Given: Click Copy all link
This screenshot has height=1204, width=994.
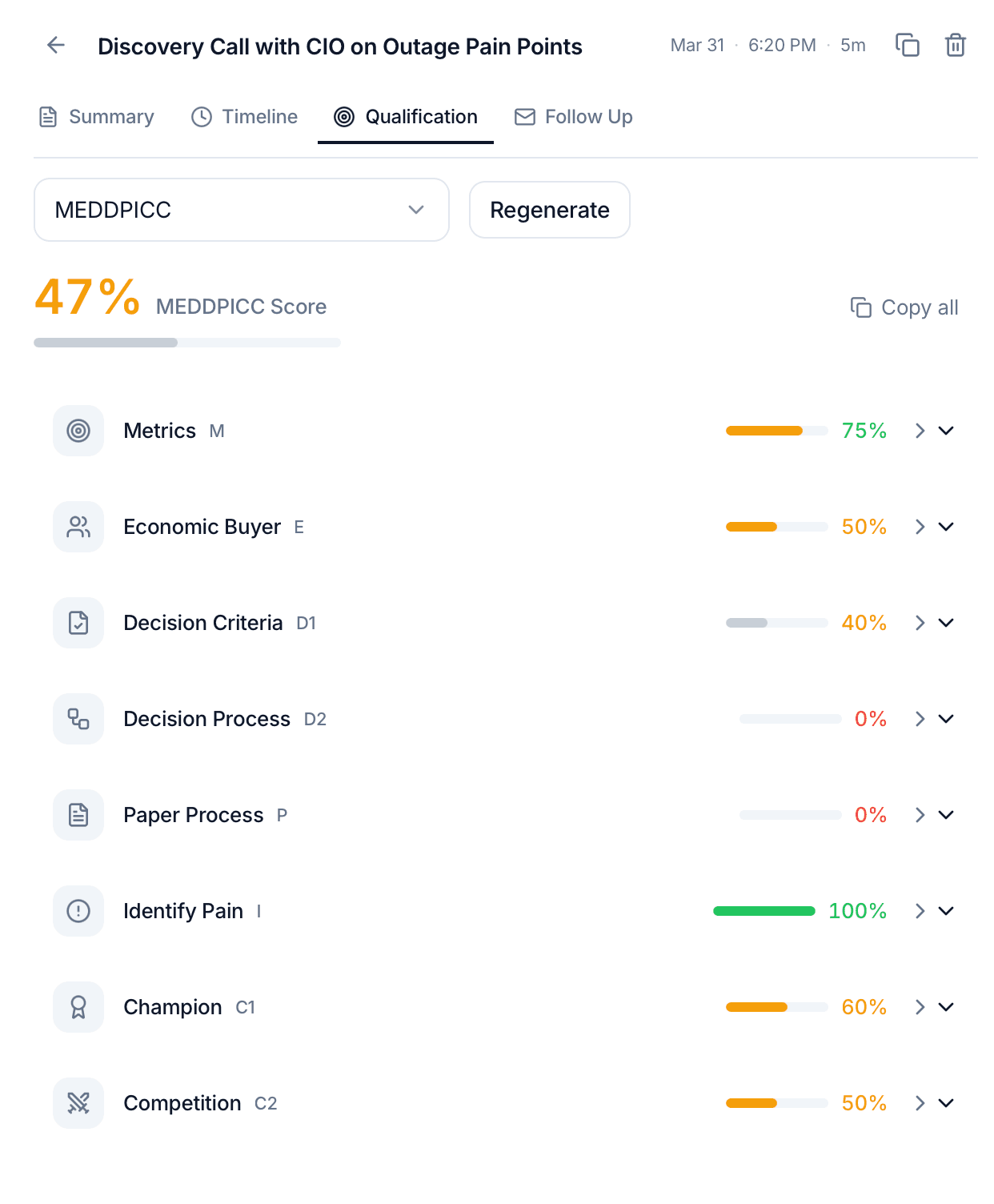Looking at the screenshot, I should click(904, 307).
